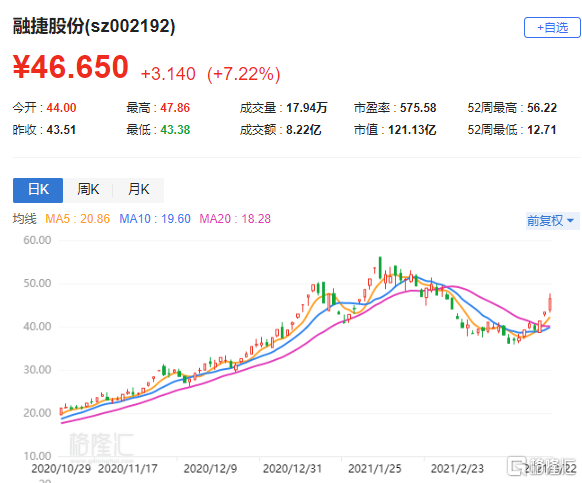Click the MA20 : 18.28 indicator label

click(235, 219)
